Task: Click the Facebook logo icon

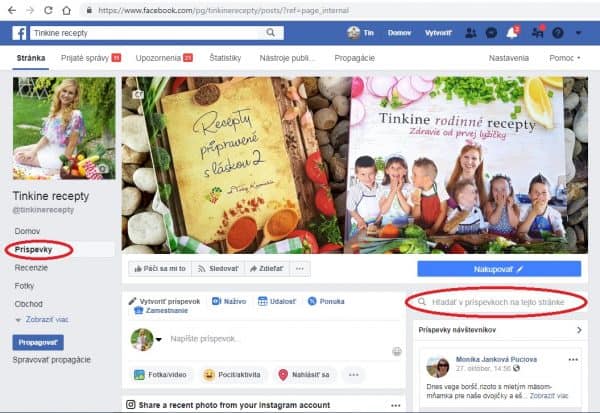Action: click(x=19, y=33)
